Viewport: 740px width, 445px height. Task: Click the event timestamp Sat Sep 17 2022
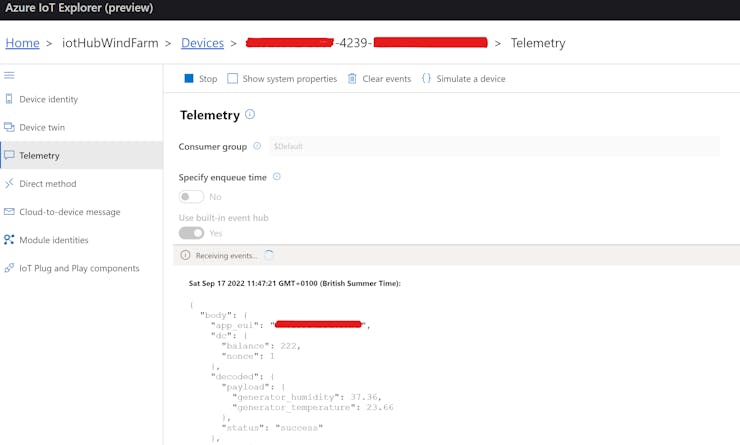294,283
